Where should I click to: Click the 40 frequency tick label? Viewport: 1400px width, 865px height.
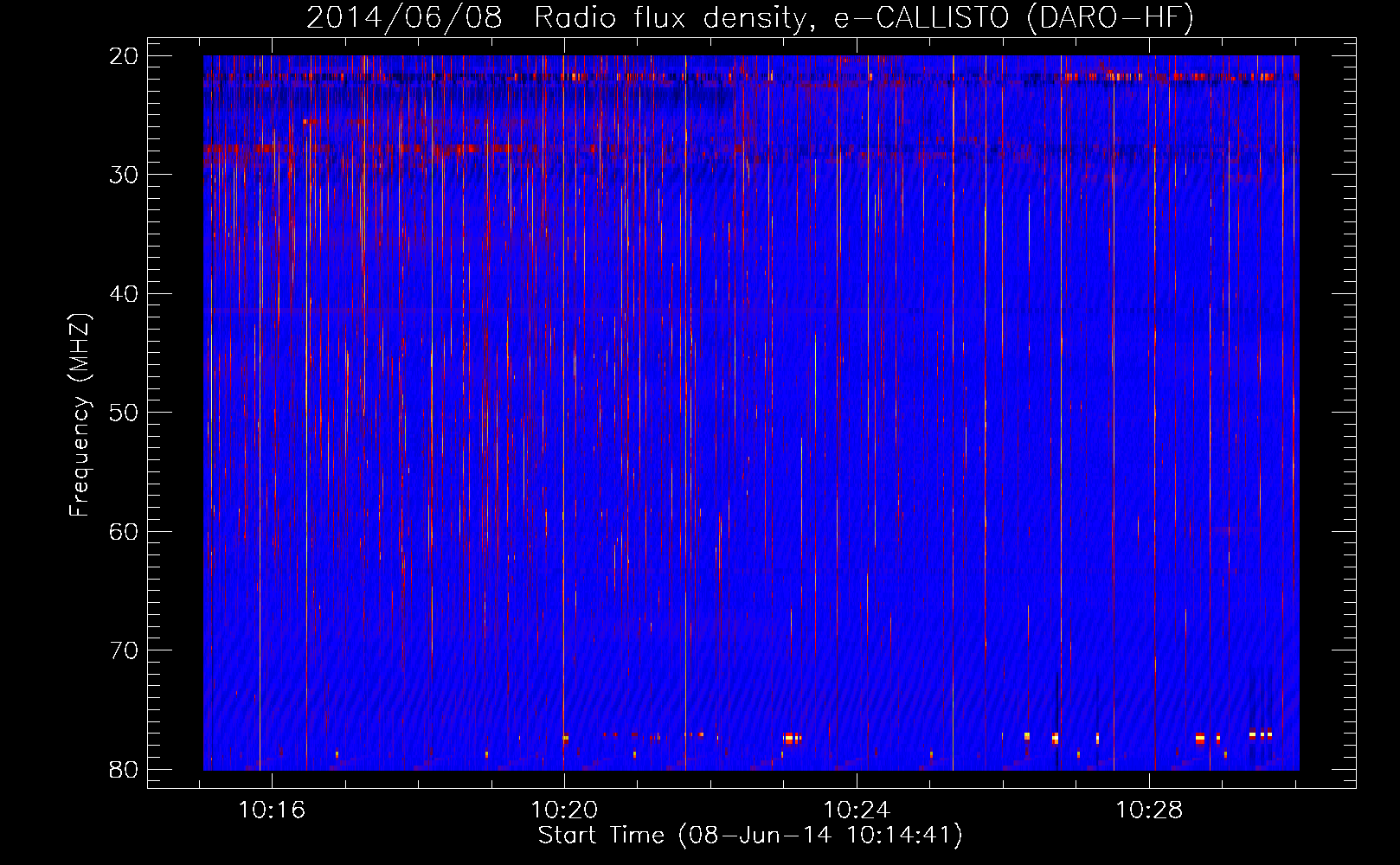[x=124, y=294]
